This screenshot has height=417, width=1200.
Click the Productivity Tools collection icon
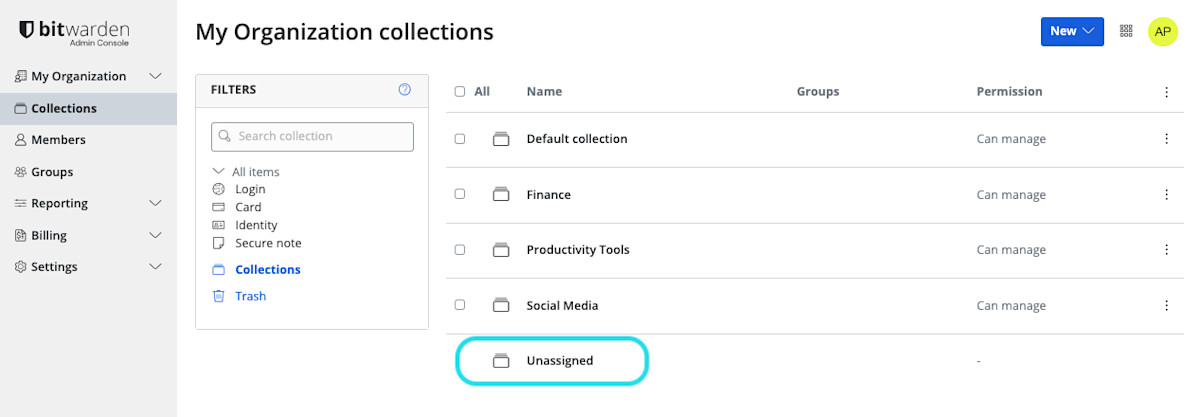501,250
